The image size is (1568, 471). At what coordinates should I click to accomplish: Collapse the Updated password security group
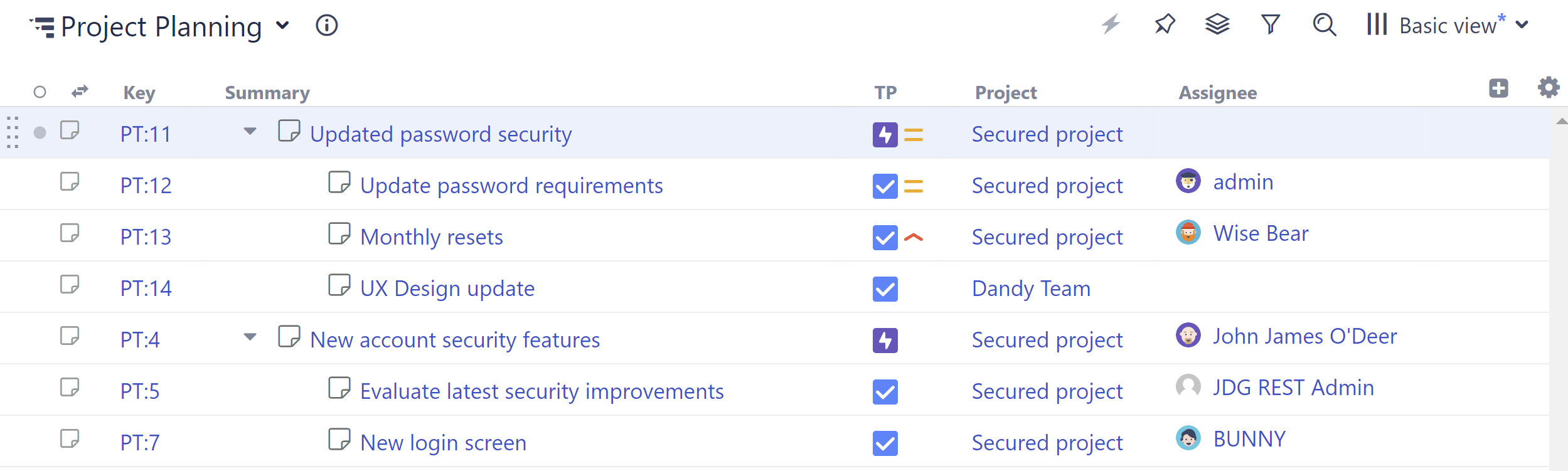pyautogui.click(x=250, y=132)
